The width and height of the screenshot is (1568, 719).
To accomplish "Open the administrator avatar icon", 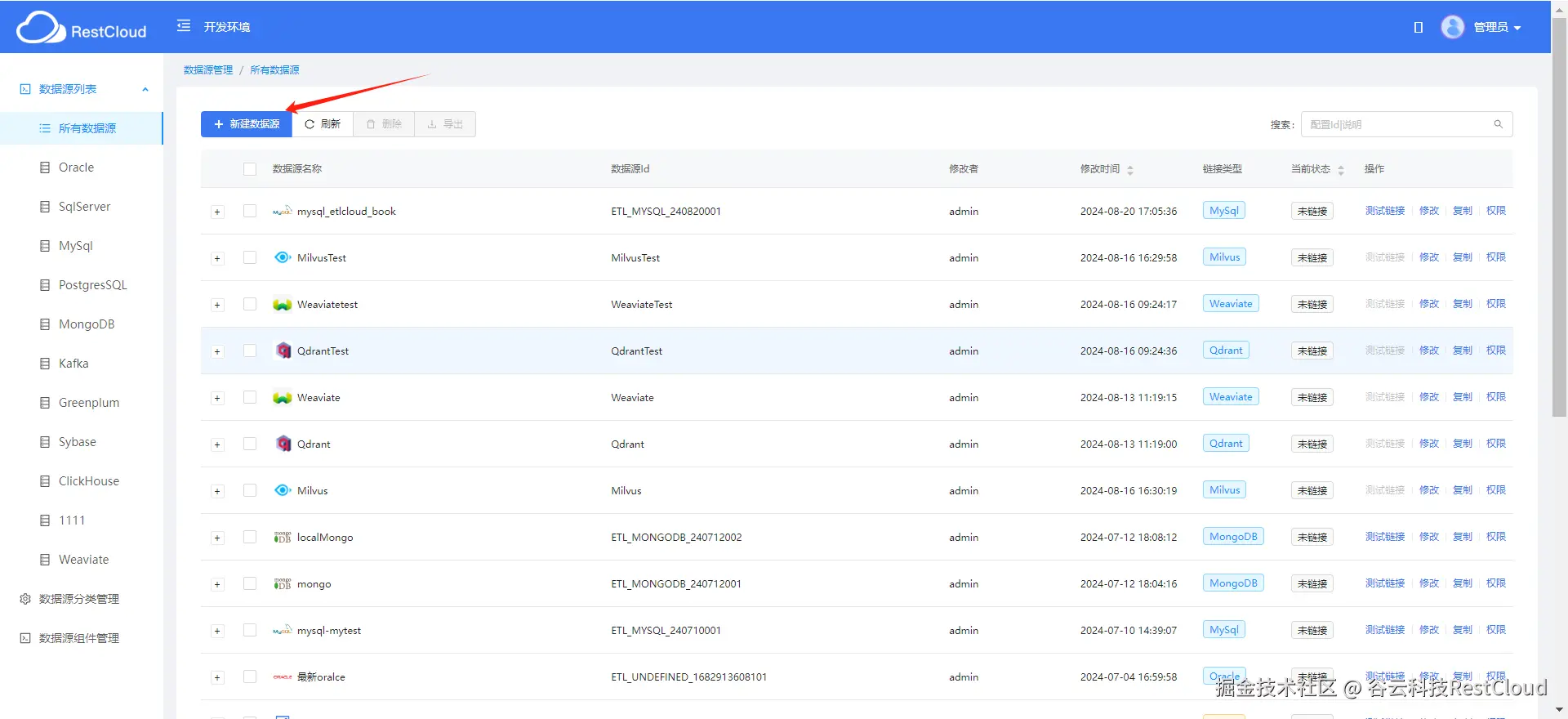I will (1452, 27).
